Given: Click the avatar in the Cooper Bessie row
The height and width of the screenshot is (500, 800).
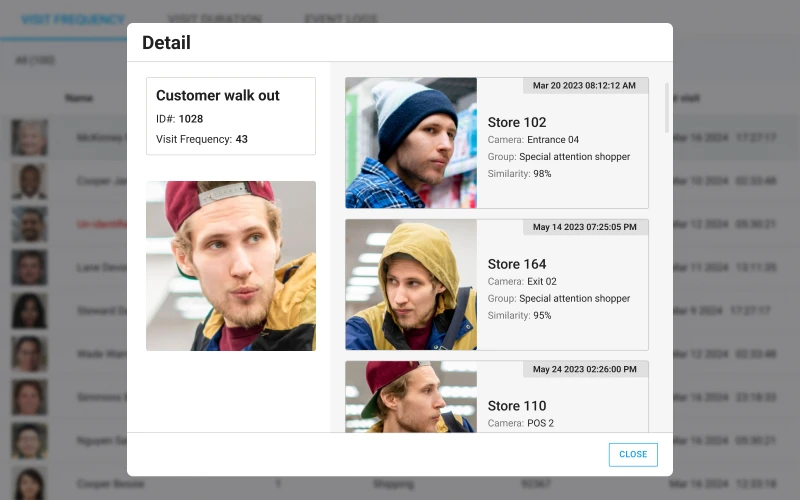Looking at the screenshot, I should [29, 484].
